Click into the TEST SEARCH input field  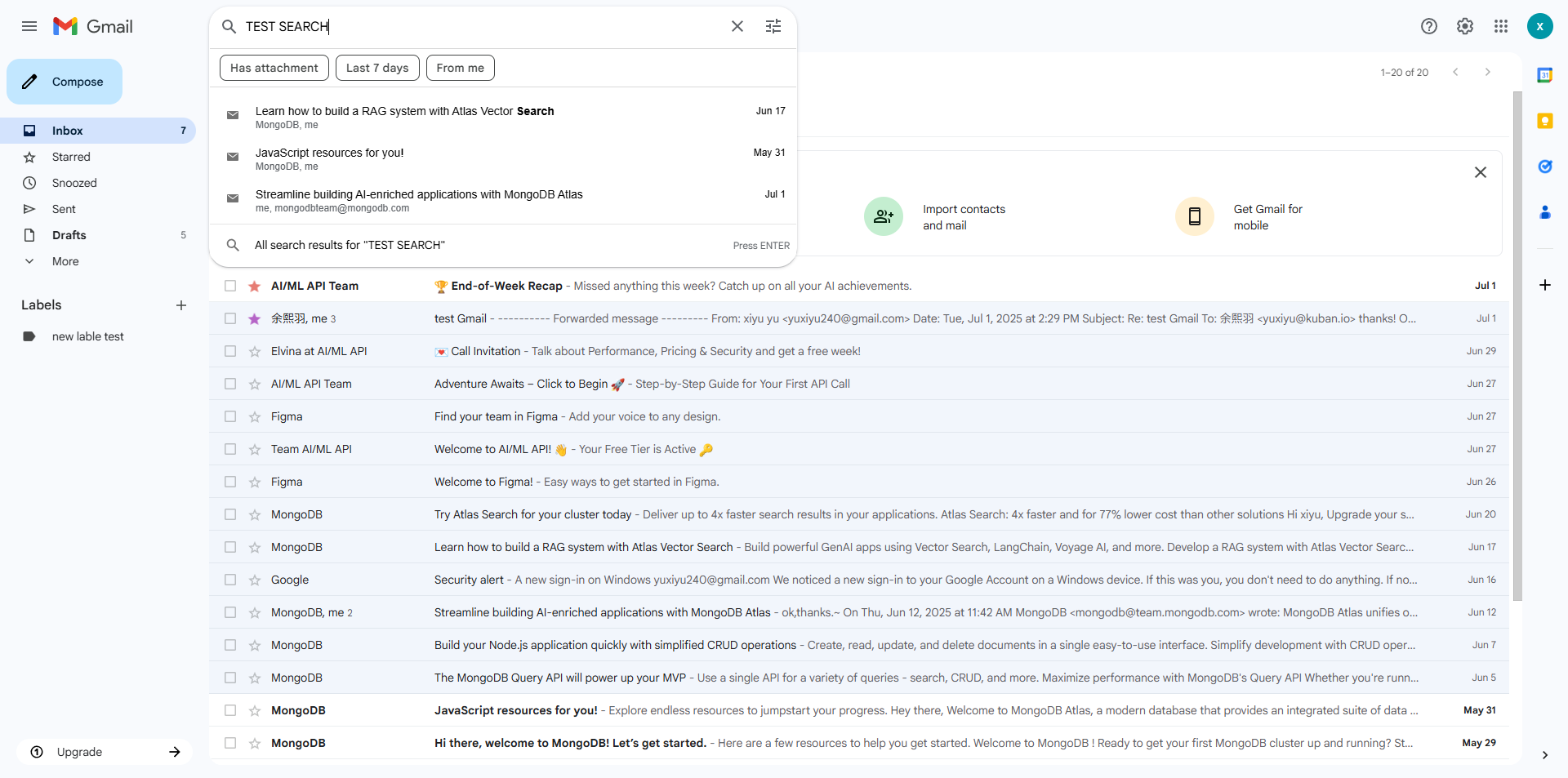click(x=482, y=26)
